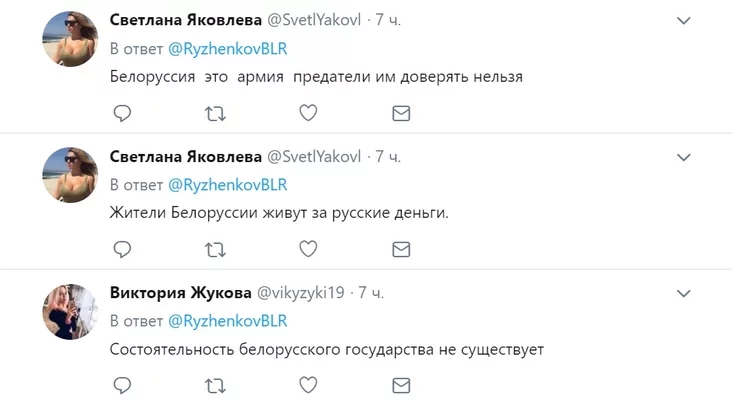Retweet the first Светлана Яковлева tweet
The image size is (732, 403).
coord(215,114)
